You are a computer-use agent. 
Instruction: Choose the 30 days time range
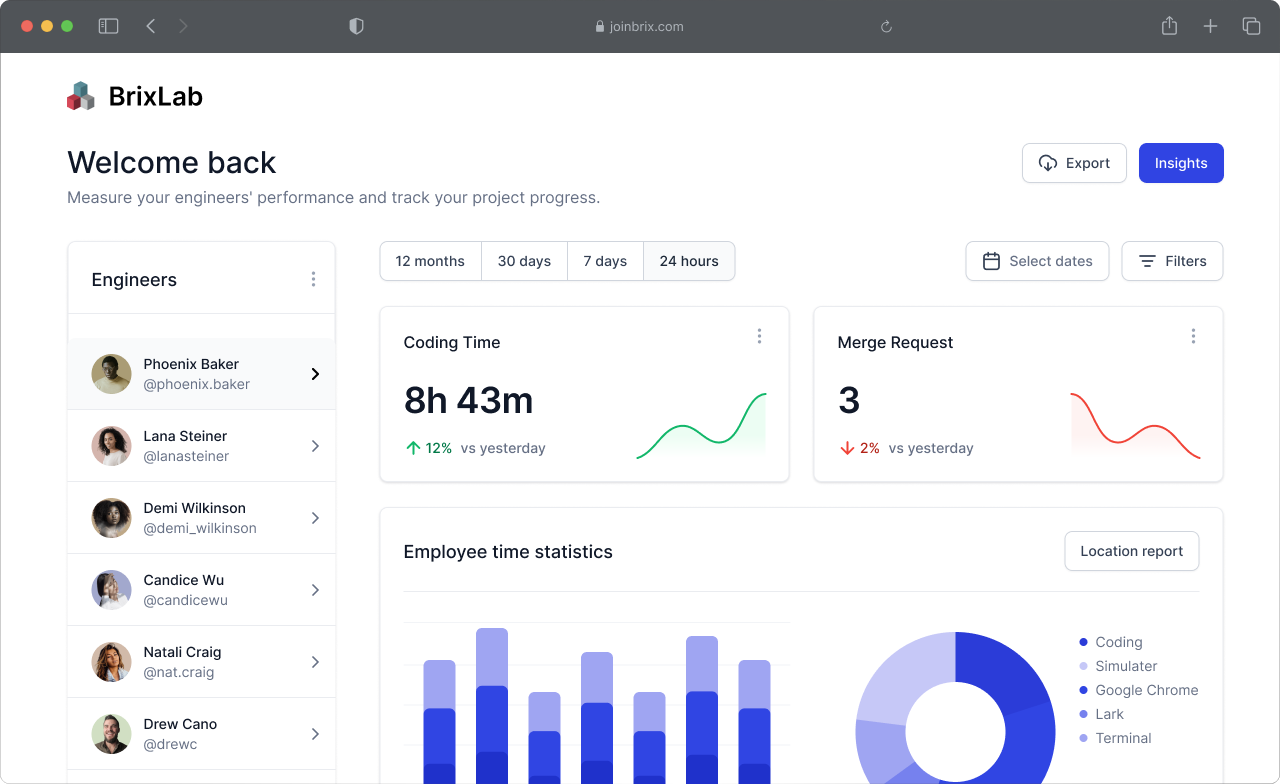(x=524, y=261)
